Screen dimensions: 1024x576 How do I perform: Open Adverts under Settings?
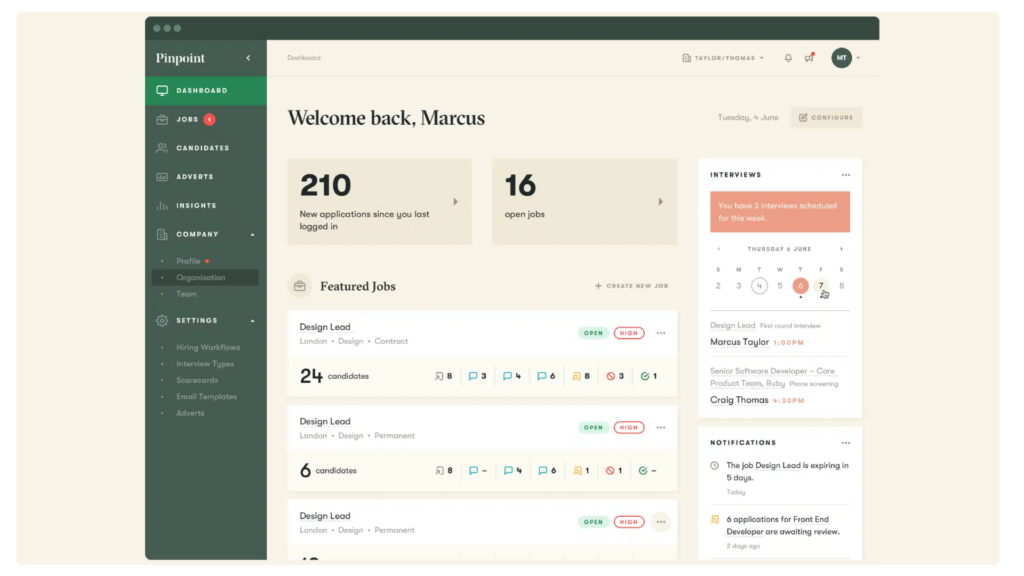click(190, 413)
